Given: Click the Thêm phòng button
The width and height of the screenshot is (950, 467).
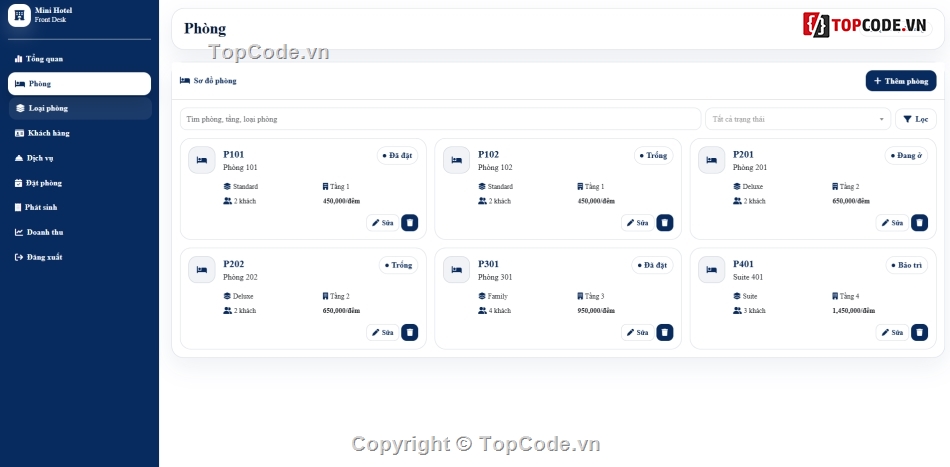Looking at the screenshot, I should pos(901,81).
